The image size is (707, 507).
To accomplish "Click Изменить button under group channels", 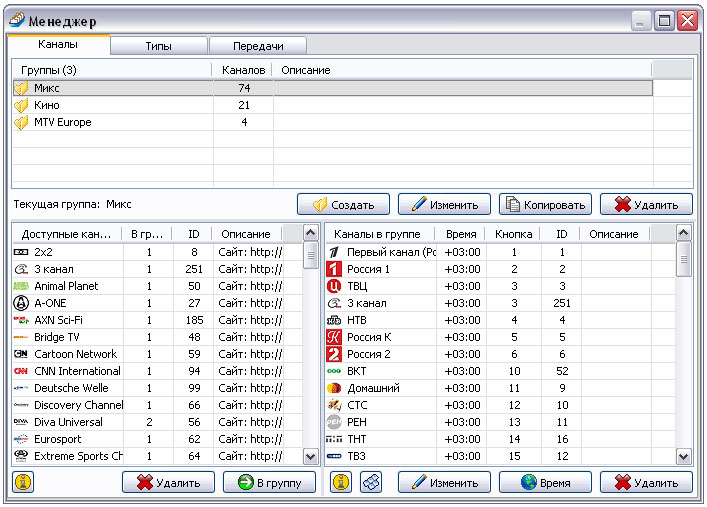I will (445, 482).
